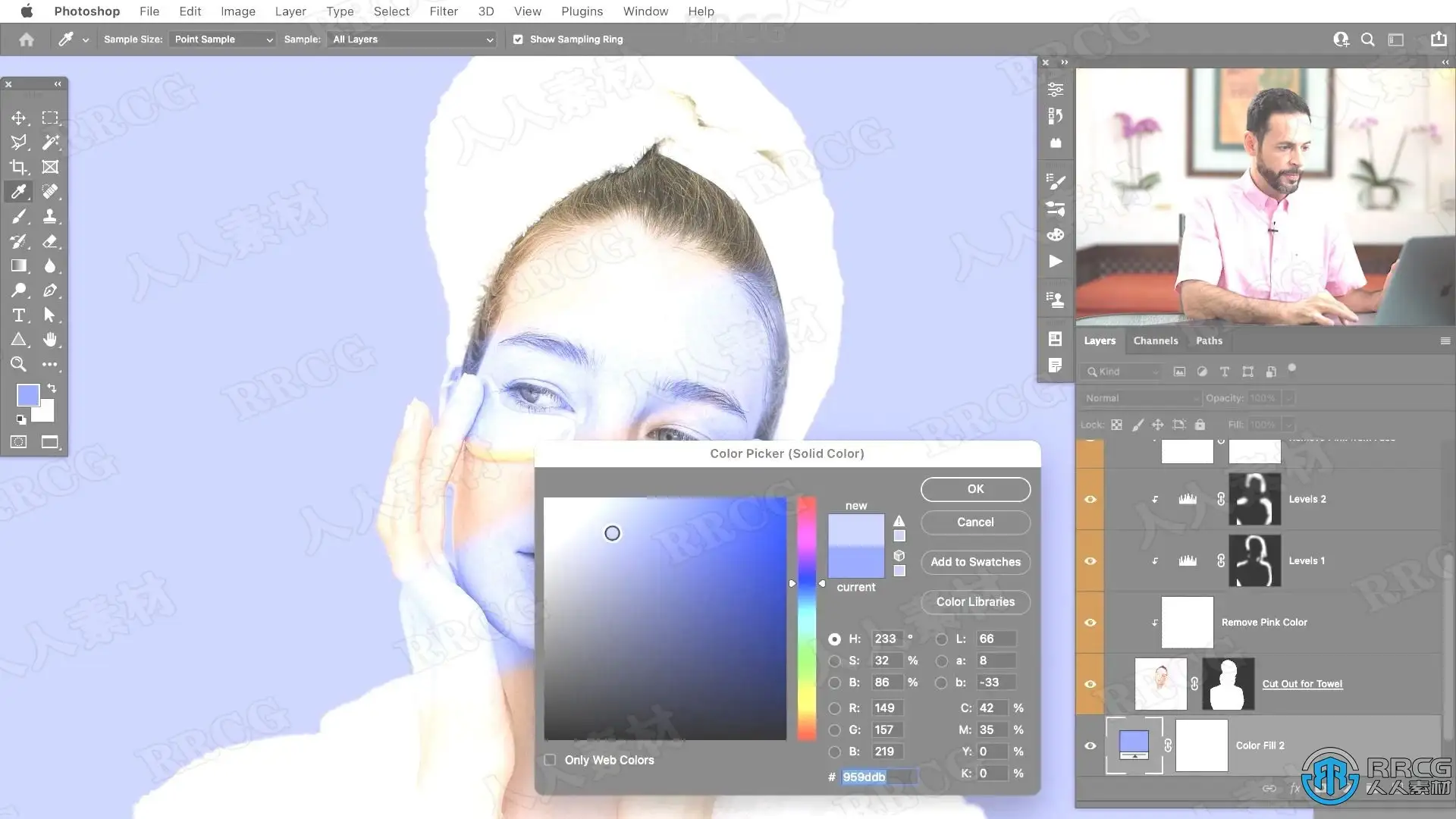Viewport: 1456px width, 819px height.
Task: Open the Sample All Layers dropdown
Action: tap(412, 39)
